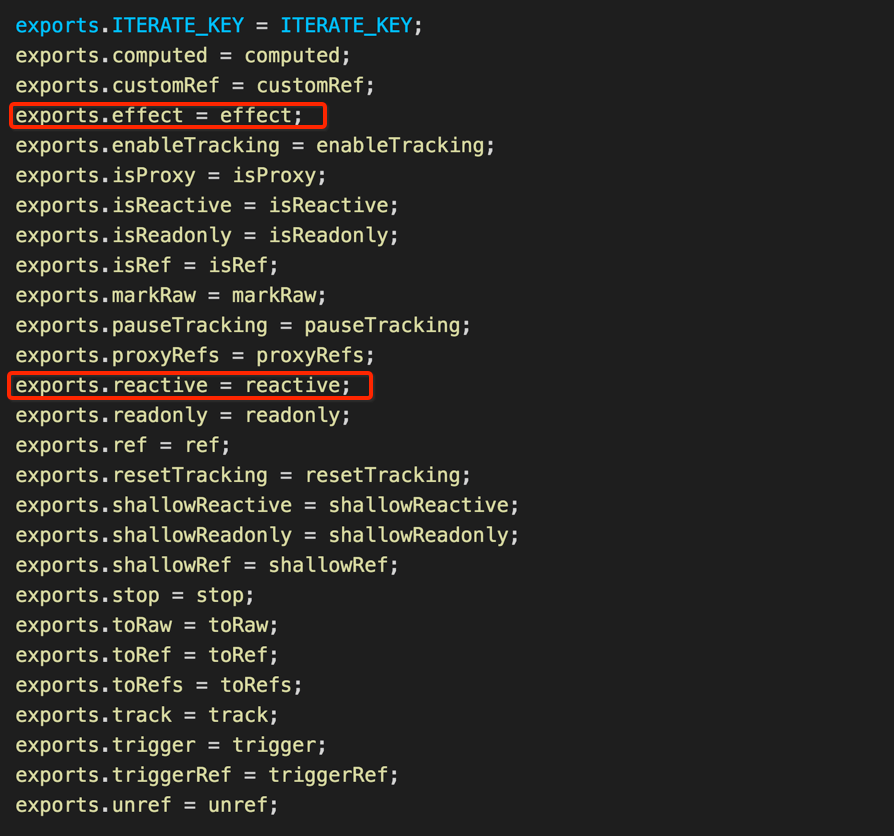Click the highlighted exports.effect line
894x836 pixels.
coord(160,116)
